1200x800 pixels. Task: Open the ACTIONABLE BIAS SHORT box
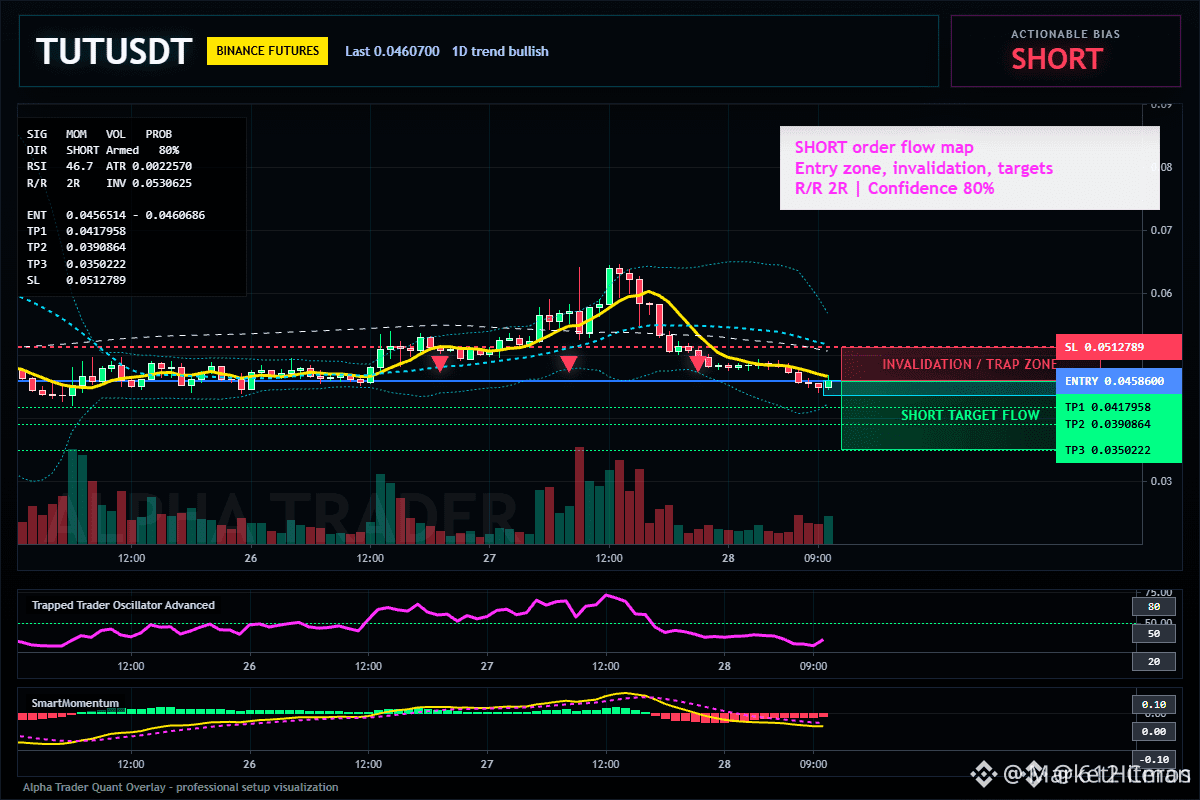[x=1065, y=51]
